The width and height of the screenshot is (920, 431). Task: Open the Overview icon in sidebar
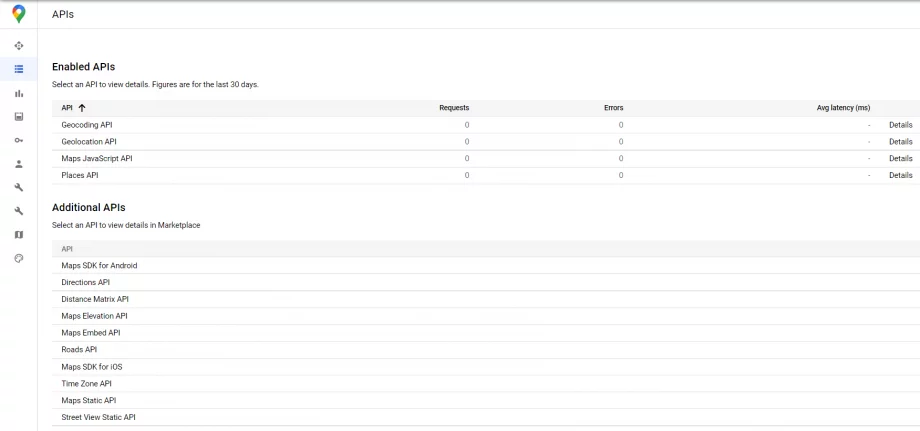[x=19, y=46]
